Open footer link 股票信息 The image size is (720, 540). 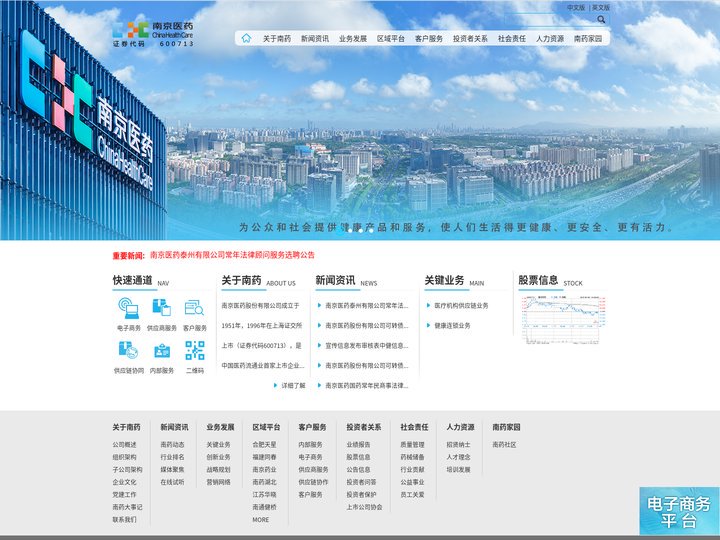click(x=358, y=457)
